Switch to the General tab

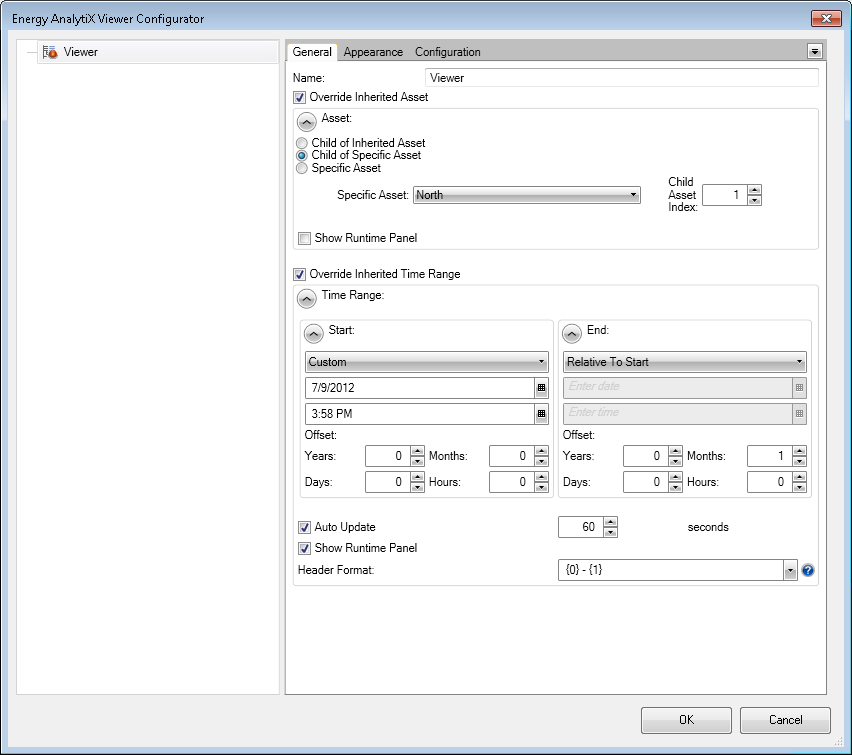point(312,52)
